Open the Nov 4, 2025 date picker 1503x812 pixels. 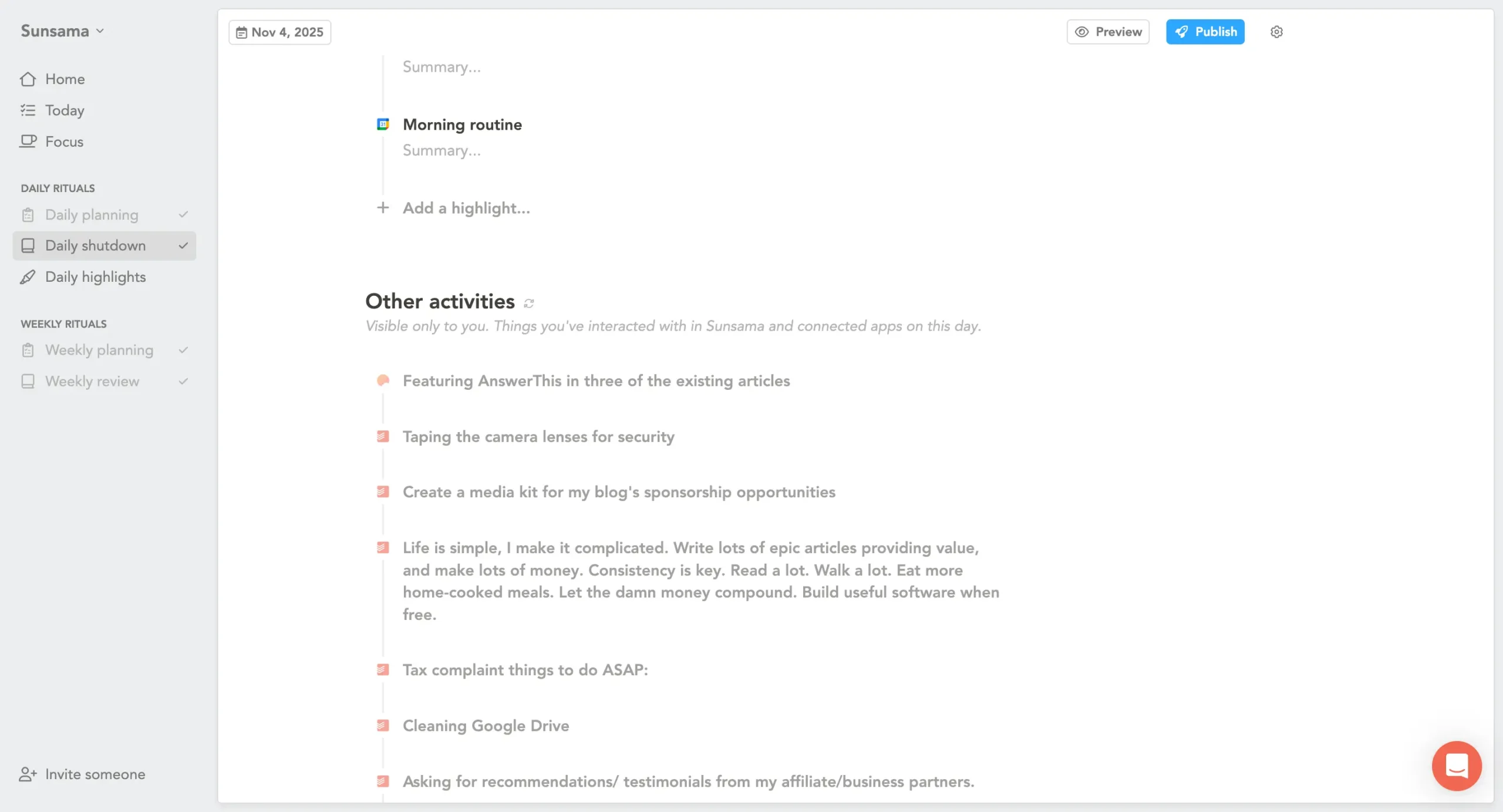(280, 32)
